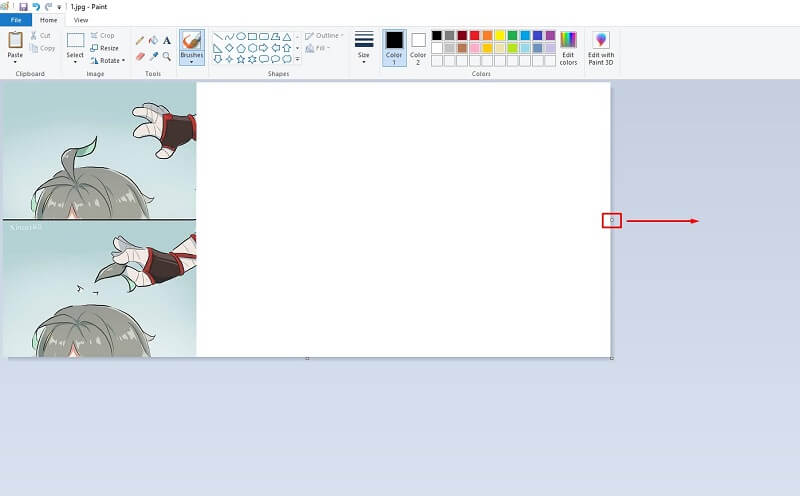Choose the Line shape
Screen dimensions: 800x496
click(218, 36)
